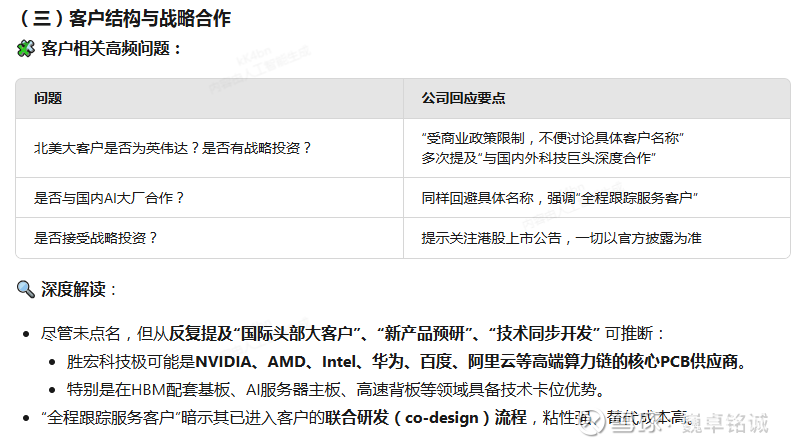Click the bullet about 联合研发（co-design）流程
Image resolution: width=791 pixels, height=447 pixels.
[x=368, y=418]
